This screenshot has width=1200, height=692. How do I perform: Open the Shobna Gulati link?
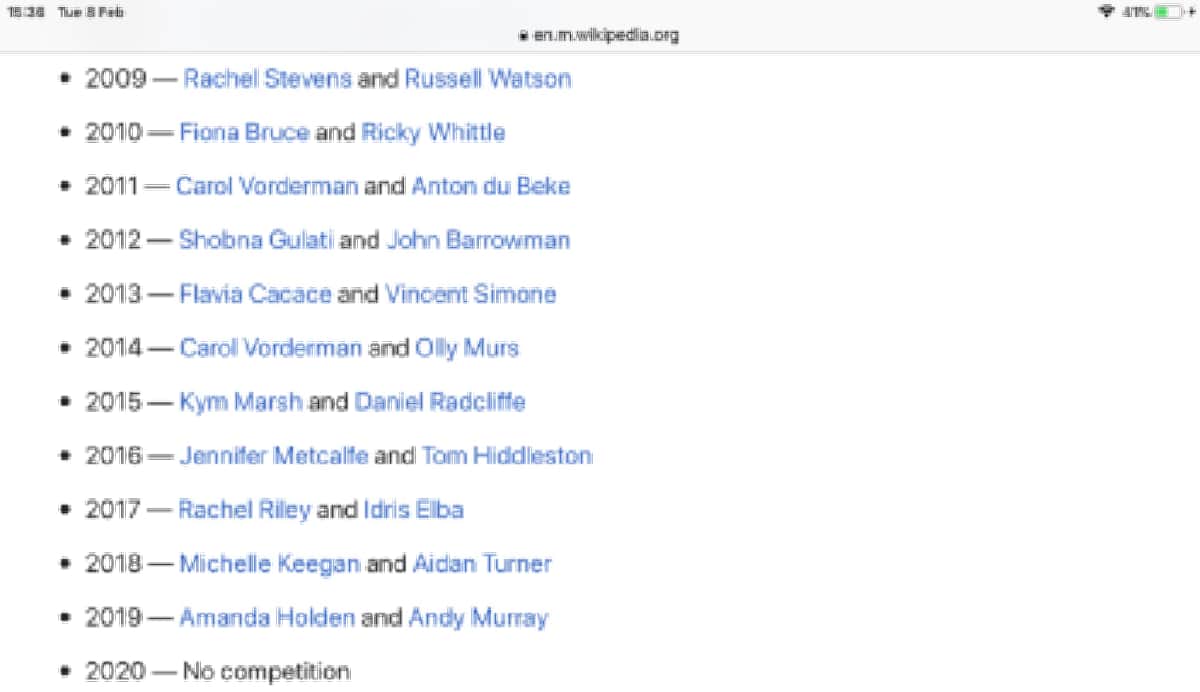(x=256, y=241)
